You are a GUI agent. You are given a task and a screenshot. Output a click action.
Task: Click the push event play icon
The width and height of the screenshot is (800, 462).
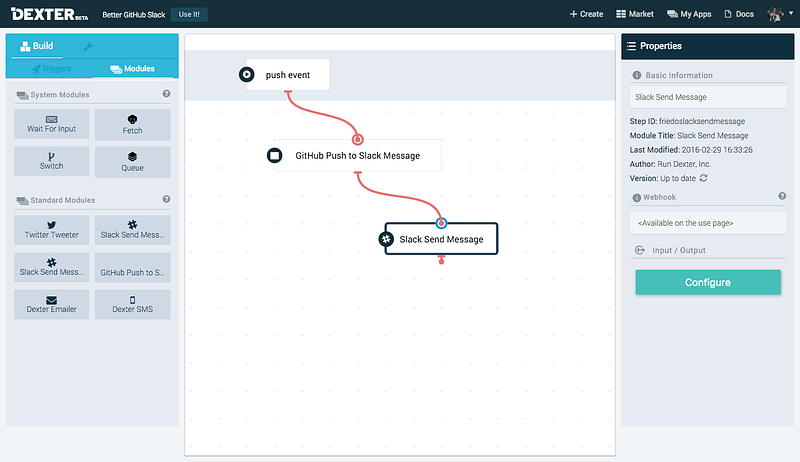pos(246,74)
